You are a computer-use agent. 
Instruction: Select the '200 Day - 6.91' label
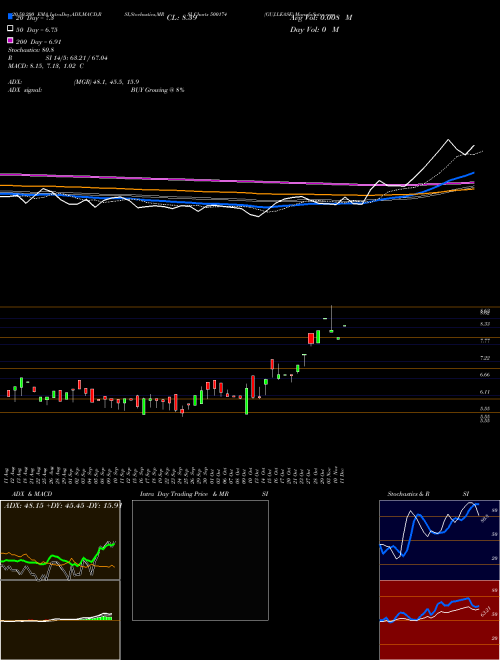38,42
